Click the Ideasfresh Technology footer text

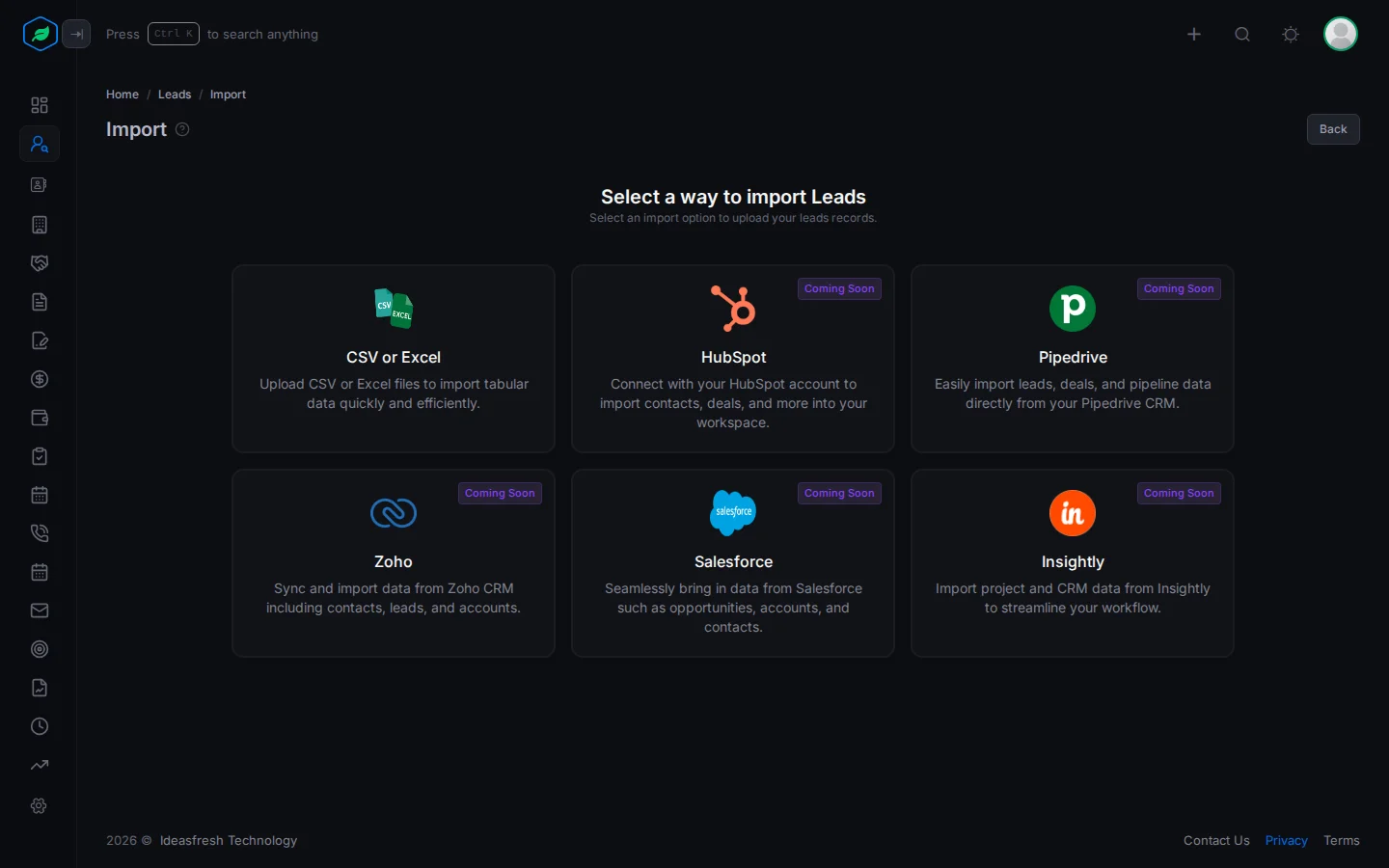tap(229, 840)
